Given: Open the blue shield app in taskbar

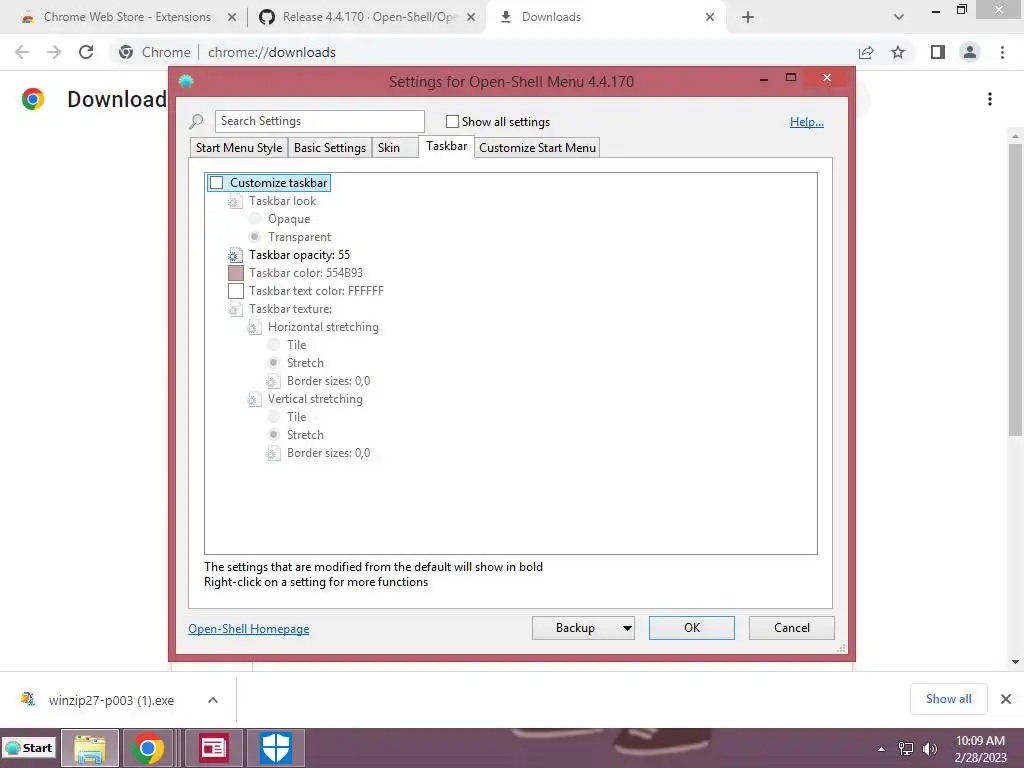Looking at the screenshot, I should tap(276, 748).
